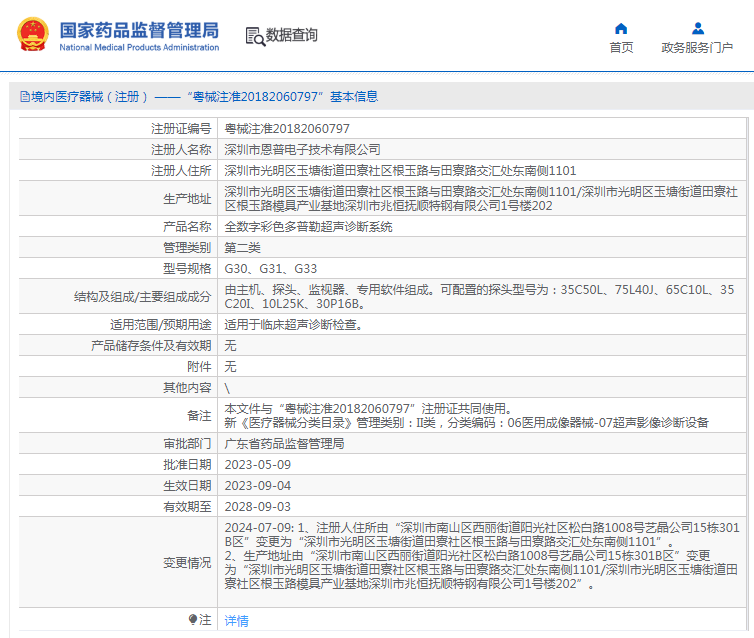Click the 适用范围/预期用途 row label
754x638 pixels.
pyautogui.click(x=161, y=325)
